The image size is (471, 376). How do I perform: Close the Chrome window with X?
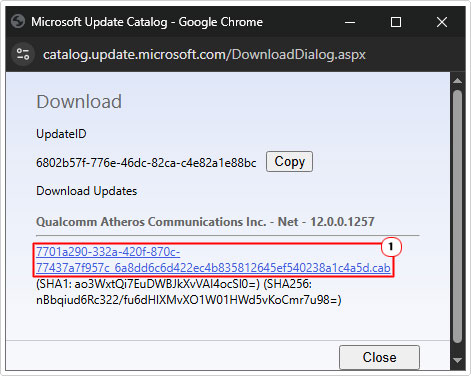point(442,22)
